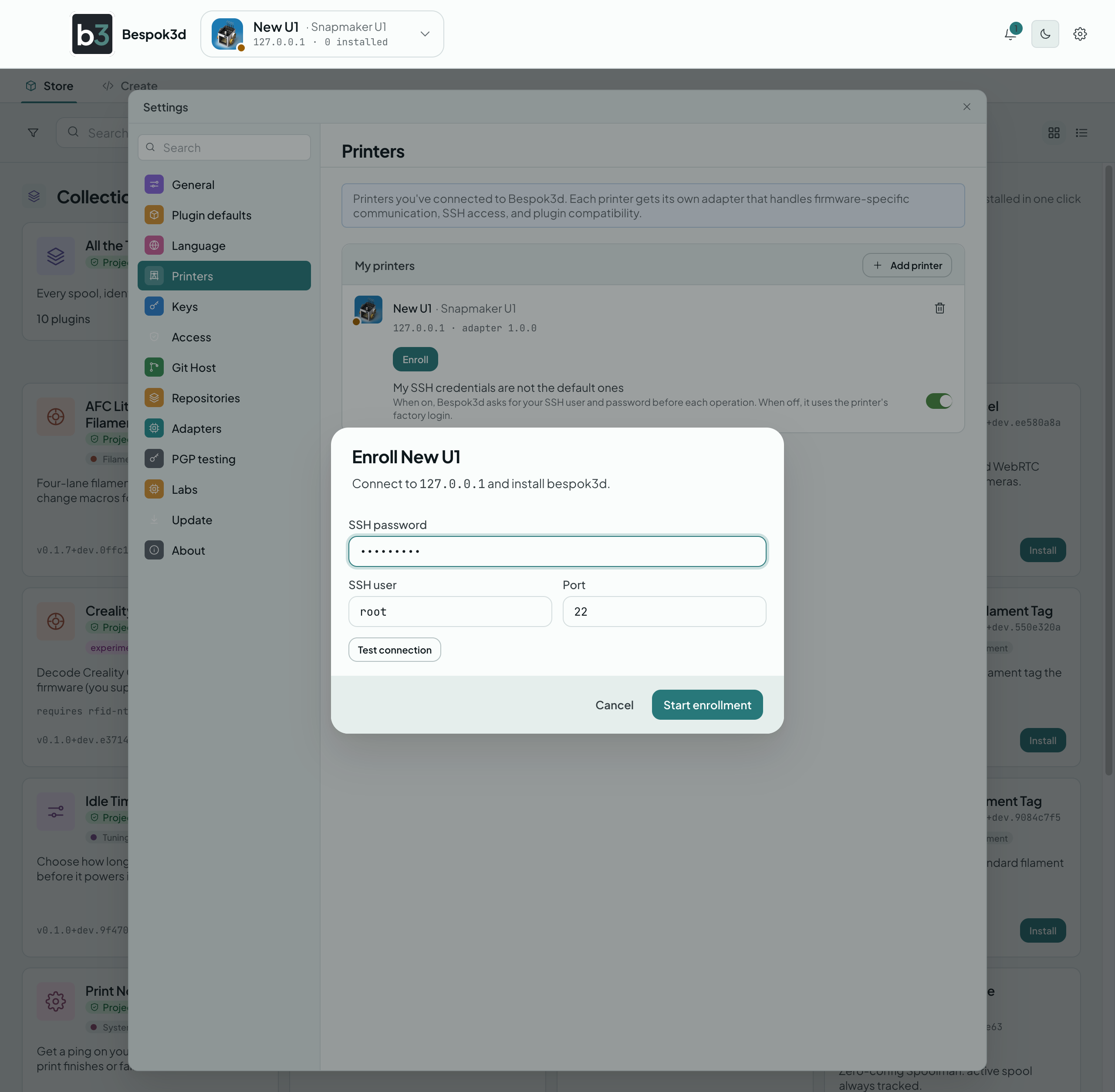Click the Collections layers icon
The width and height of the screenshot is (1115, 1092).
(34, 196)
